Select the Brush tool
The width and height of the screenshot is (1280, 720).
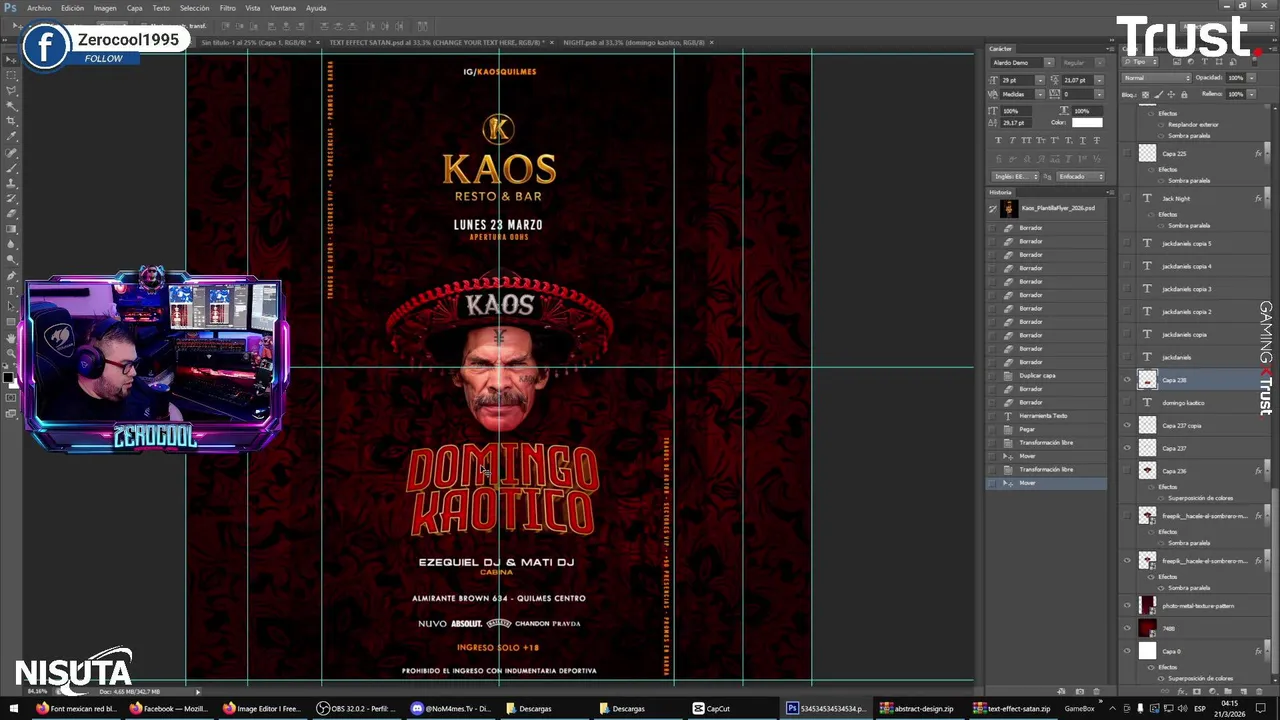tap(11, 168)
